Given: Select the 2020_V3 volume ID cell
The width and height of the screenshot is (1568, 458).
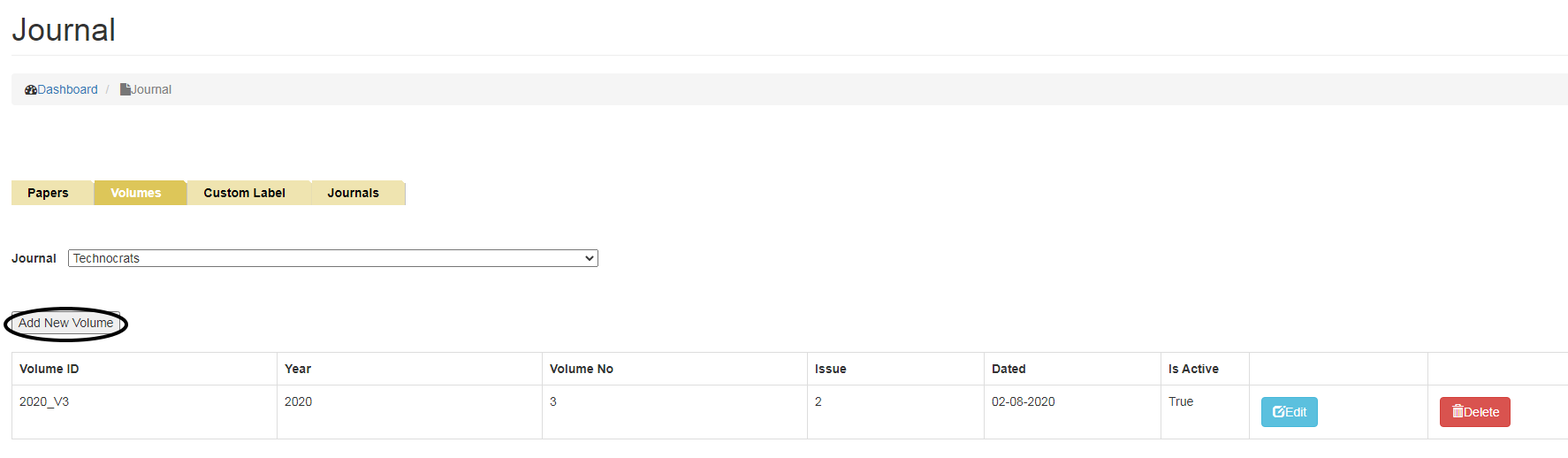Looking at the screenshot, I should pos(44,401).
